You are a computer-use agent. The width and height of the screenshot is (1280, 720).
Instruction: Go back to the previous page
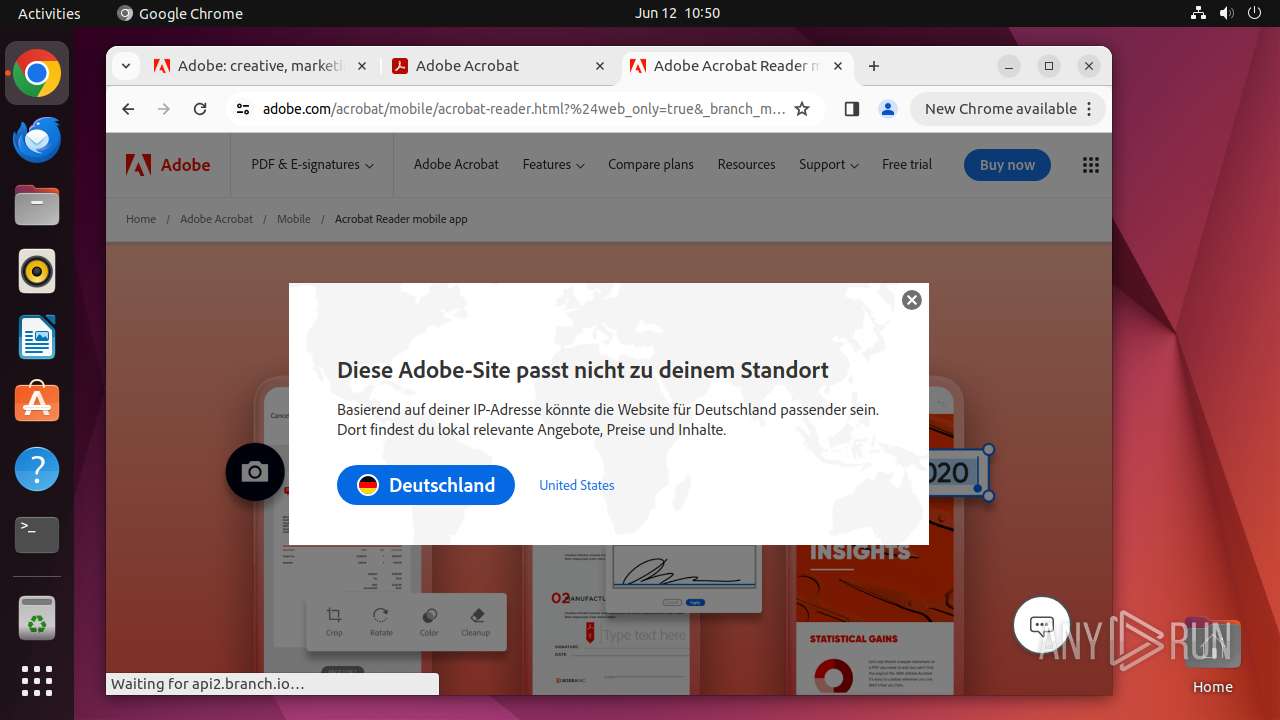click(x=128, y=109)
